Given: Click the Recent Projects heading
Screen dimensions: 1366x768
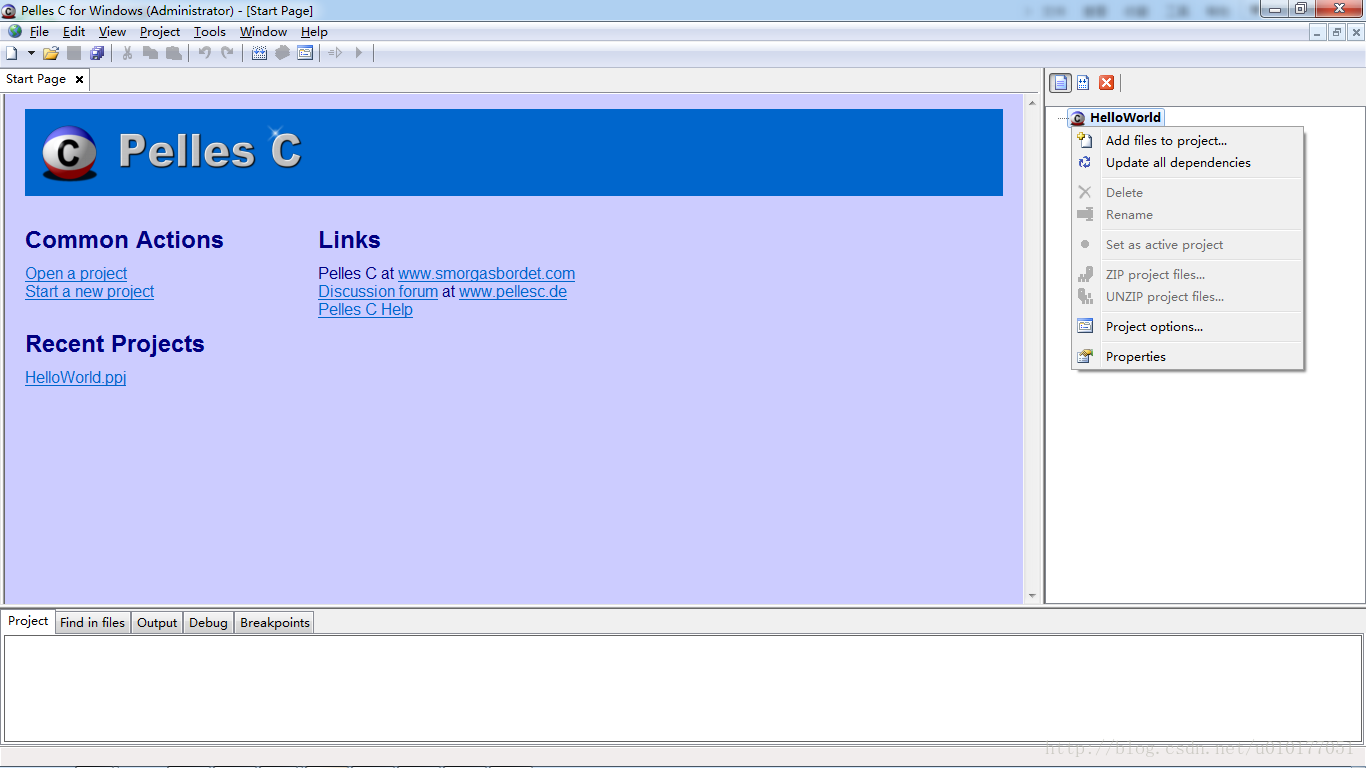Looking at the screenshot, I should 115,344.
